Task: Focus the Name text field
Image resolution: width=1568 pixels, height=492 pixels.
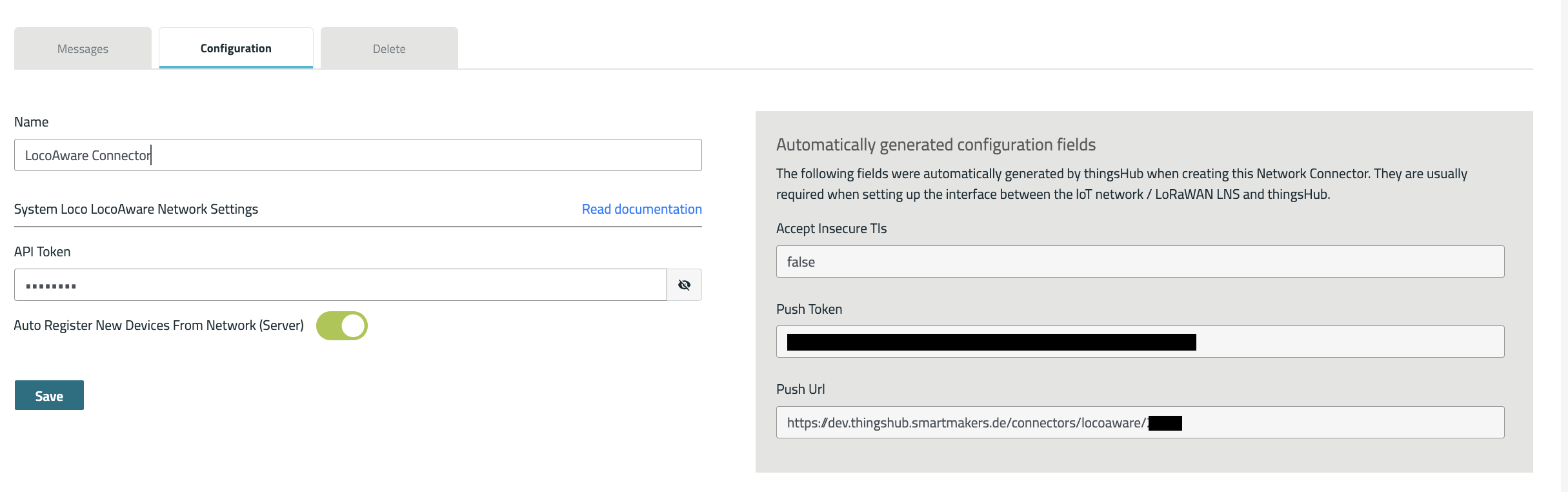Action: (358, 155)
